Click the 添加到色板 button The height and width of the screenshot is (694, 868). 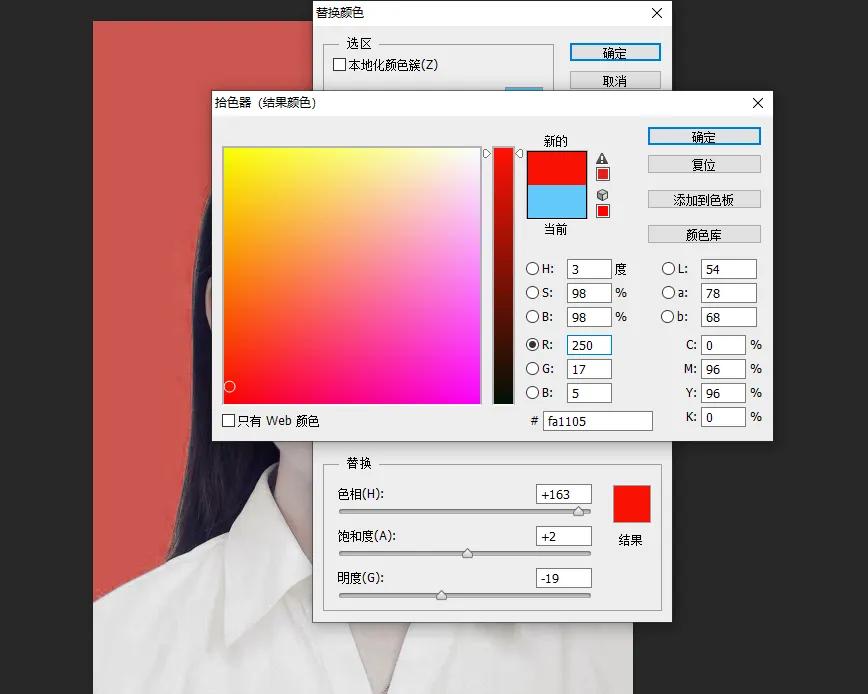(704, 199)
